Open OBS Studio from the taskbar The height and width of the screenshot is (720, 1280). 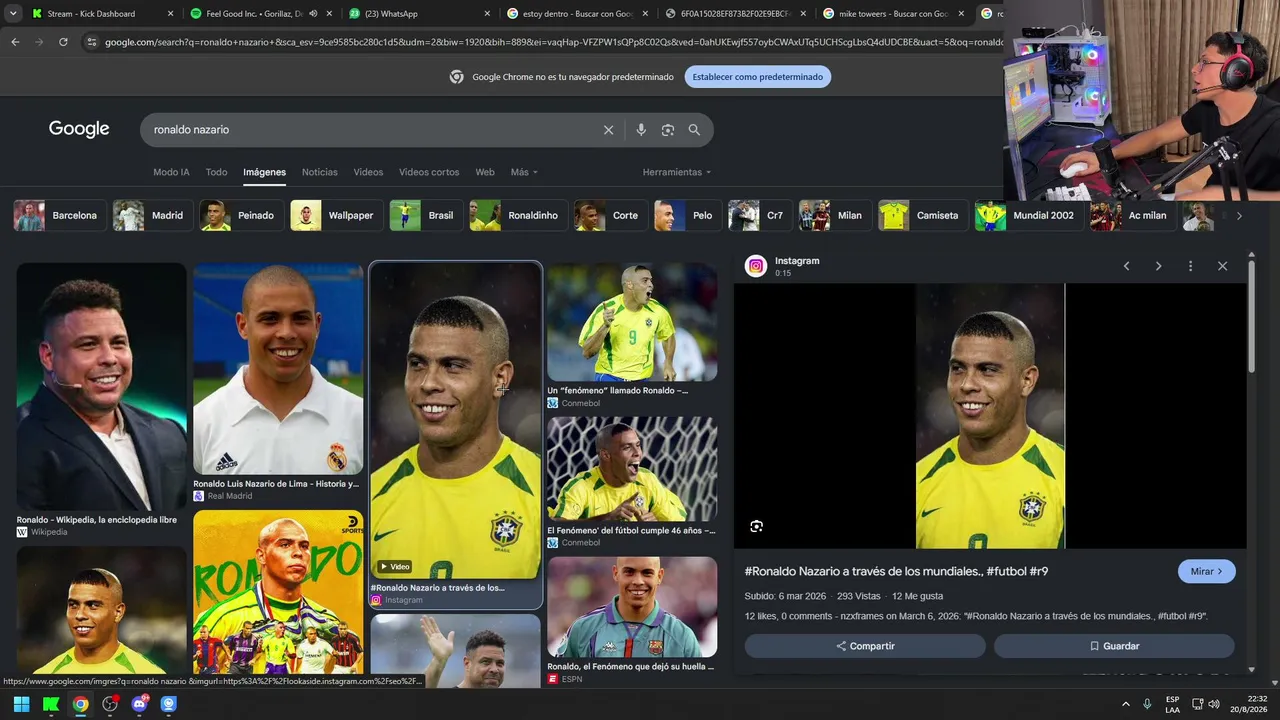pos(110,704)
